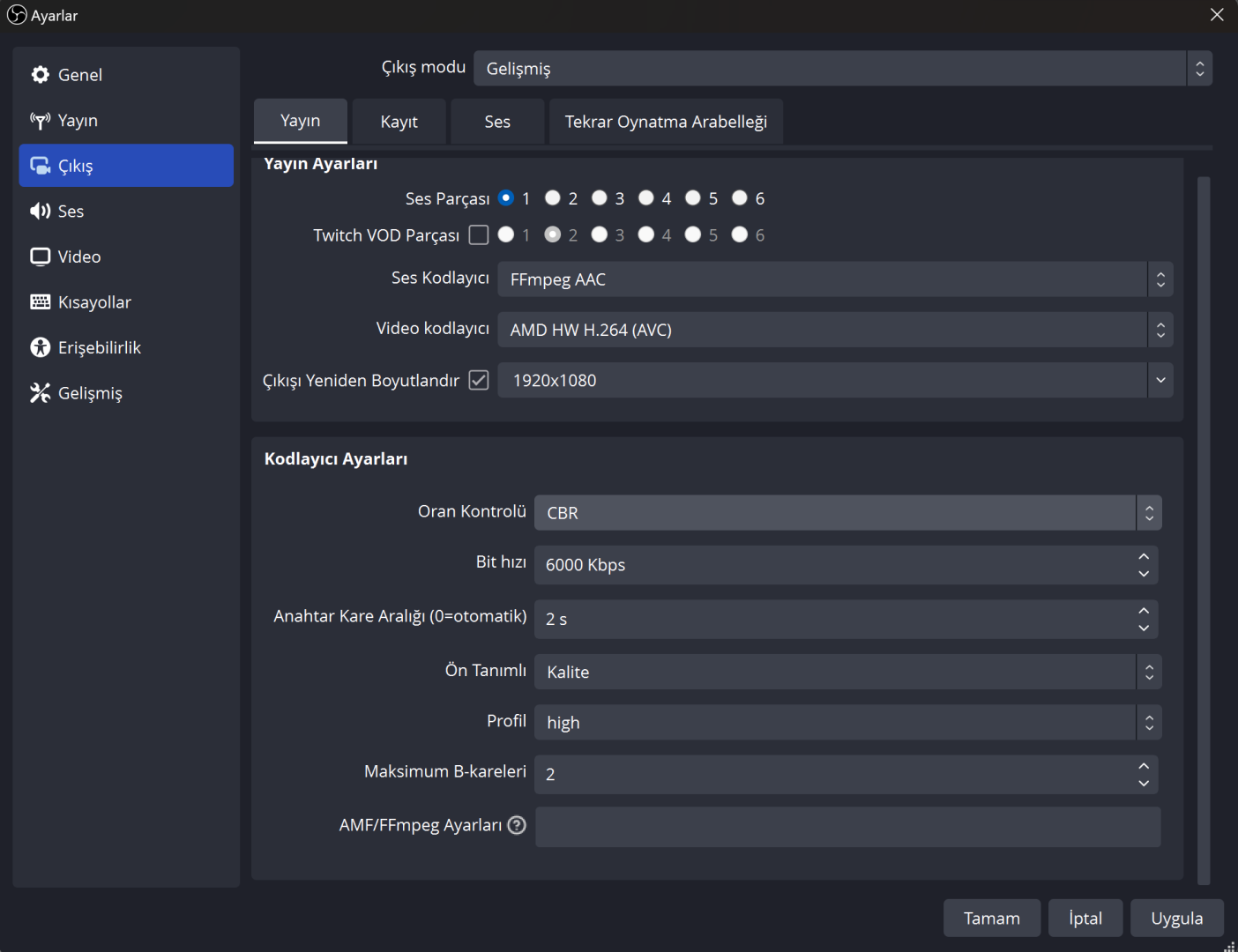
Task: Open the Video kodlayıcı dropdown
Action: pos(834,330)
